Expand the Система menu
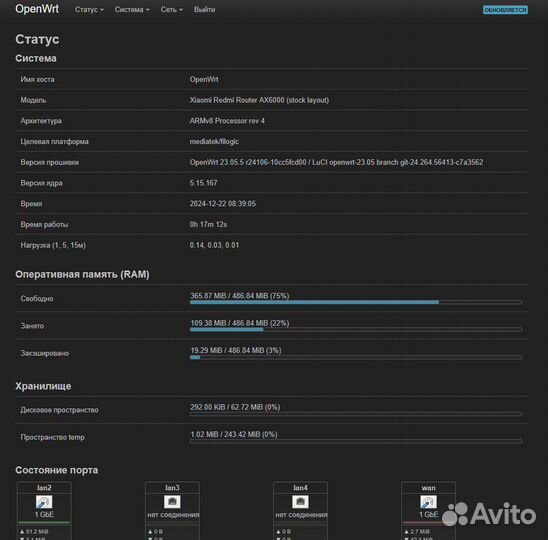Viewport: 548px width, 540px height. click(x=132, y=10)
